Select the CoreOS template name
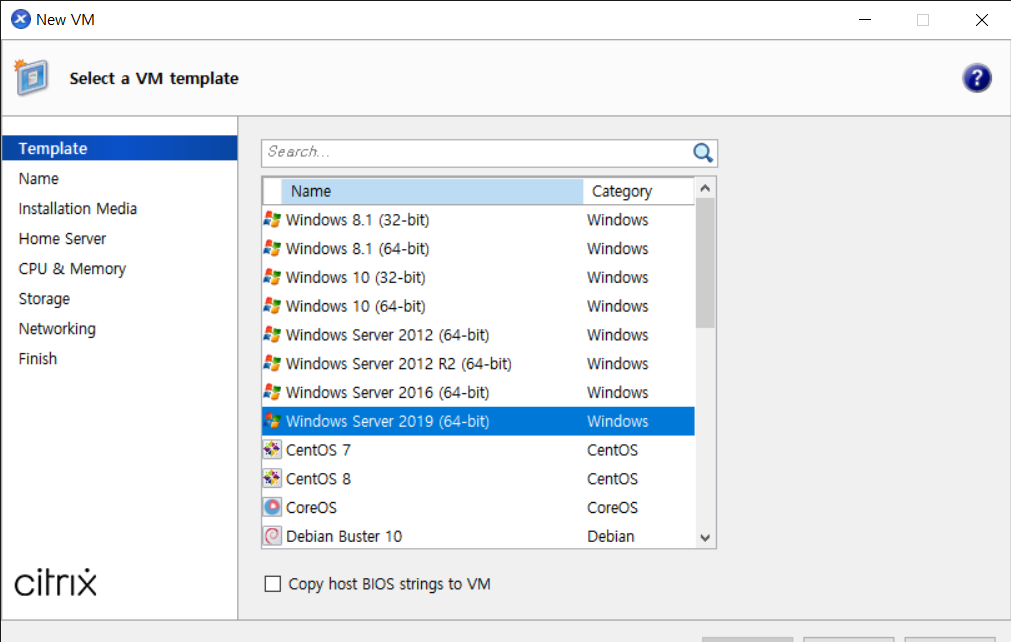 coord(311,507)
